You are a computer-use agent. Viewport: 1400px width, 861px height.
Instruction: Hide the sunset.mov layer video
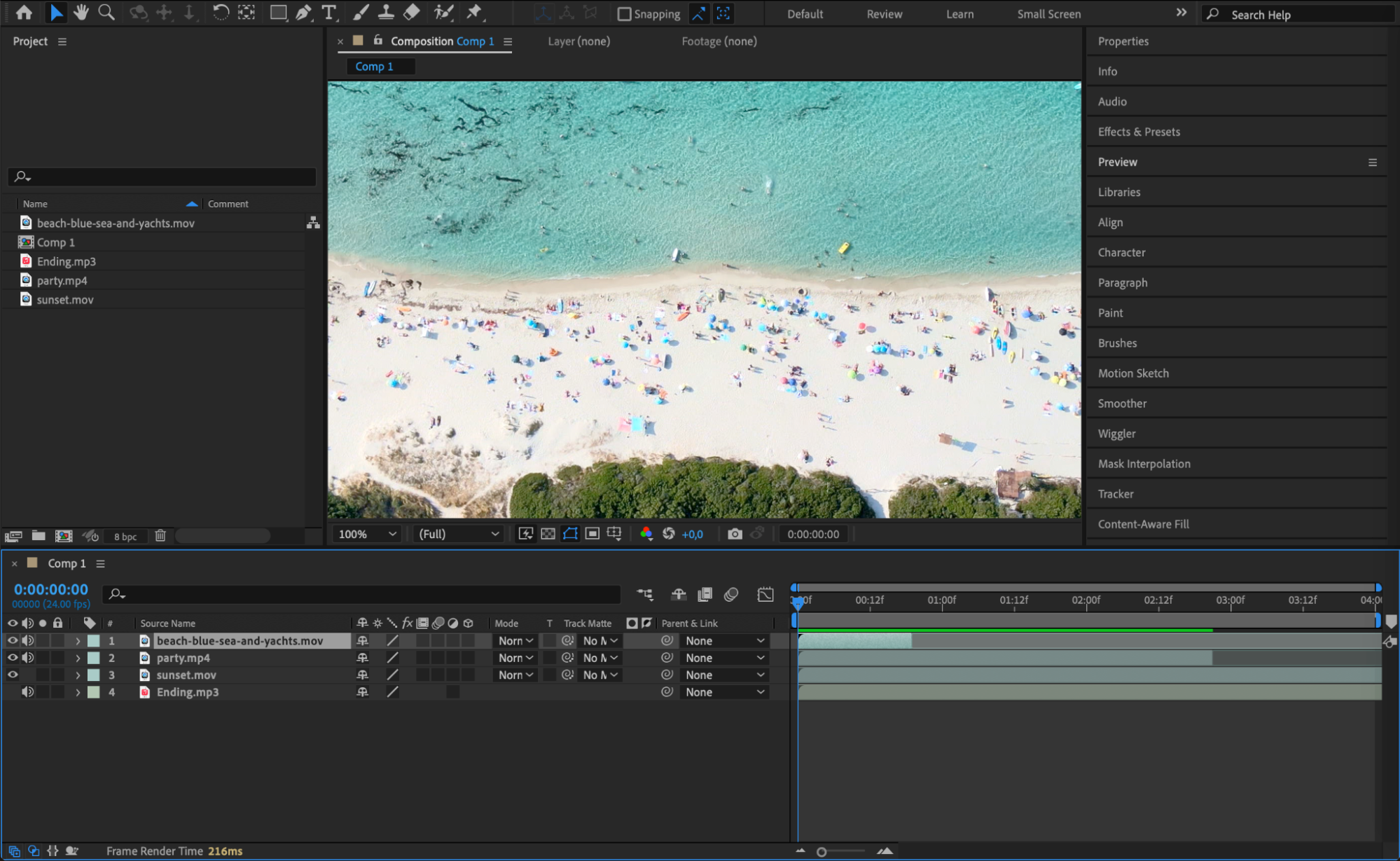[x=13, y=675]
